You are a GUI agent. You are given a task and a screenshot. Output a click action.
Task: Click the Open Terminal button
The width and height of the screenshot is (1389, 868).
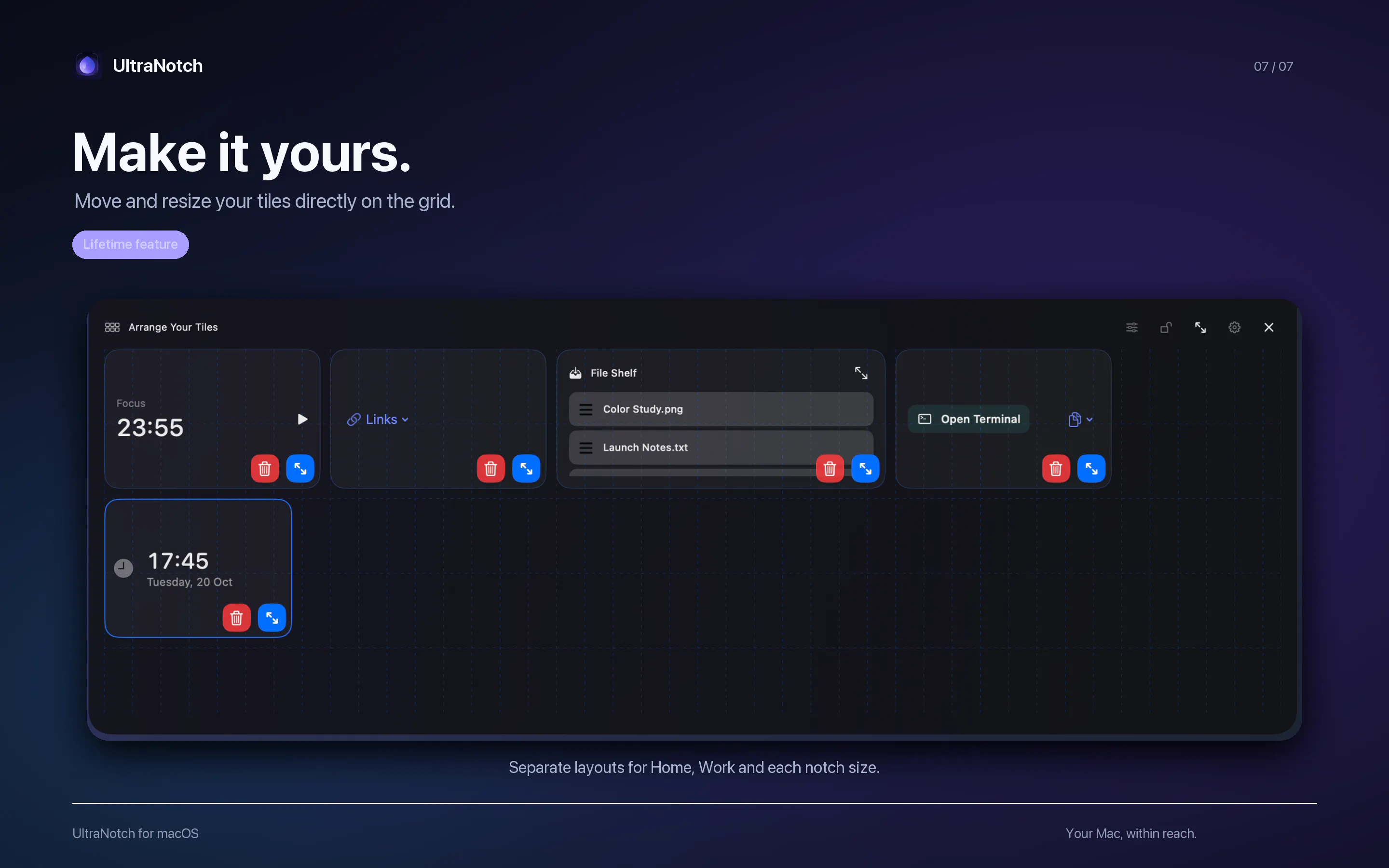click(x=969, y=419)
